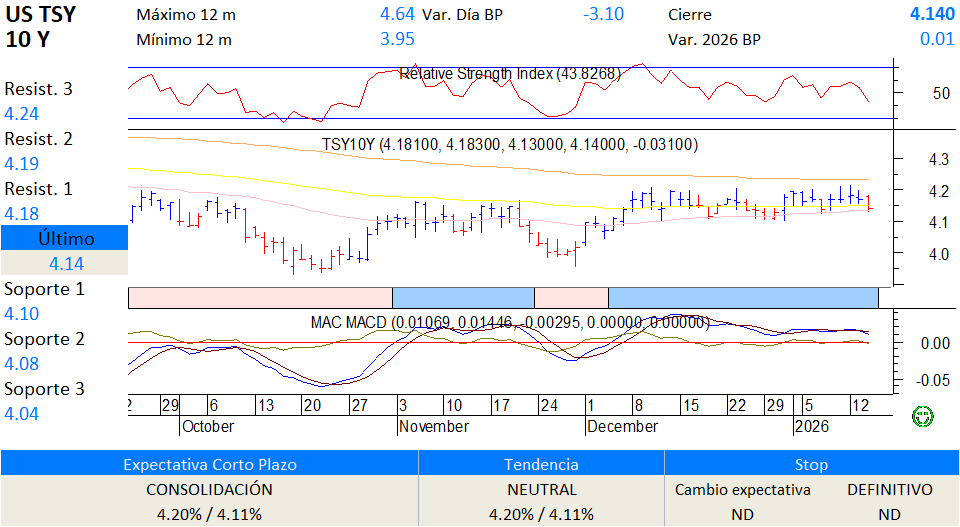Click the wide pink band on the left

(x=260, y=297)
